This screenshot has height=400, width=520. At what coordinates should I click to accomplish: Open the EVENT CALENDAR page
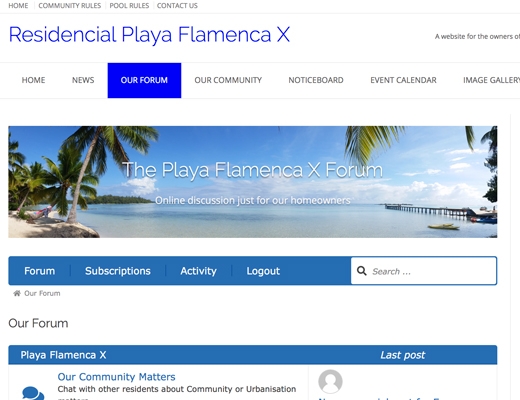pyautogui.click(x=403, y=80)
